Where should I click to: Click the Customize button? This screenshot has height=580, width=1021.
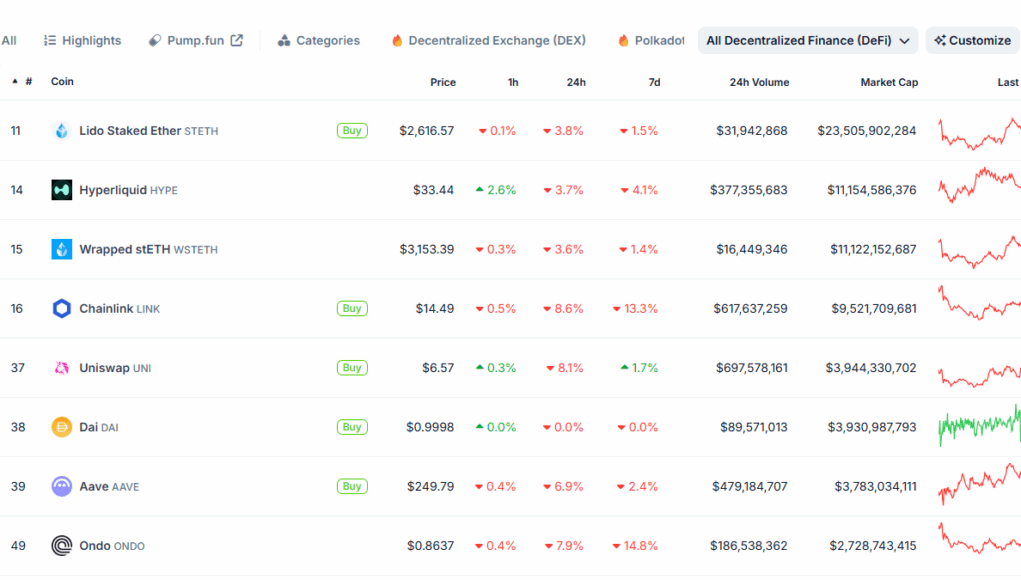tap(973, 40)
